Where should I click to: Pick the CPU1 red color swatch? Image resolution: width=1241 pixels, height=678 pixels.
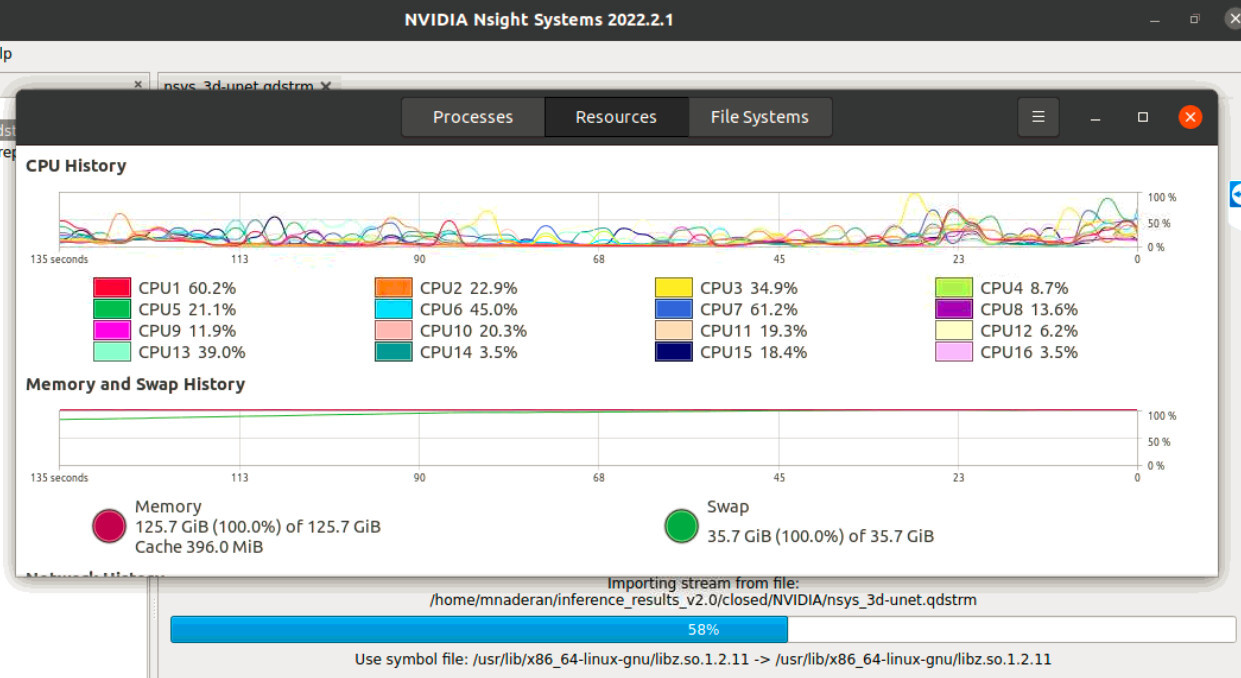point(112,288)
